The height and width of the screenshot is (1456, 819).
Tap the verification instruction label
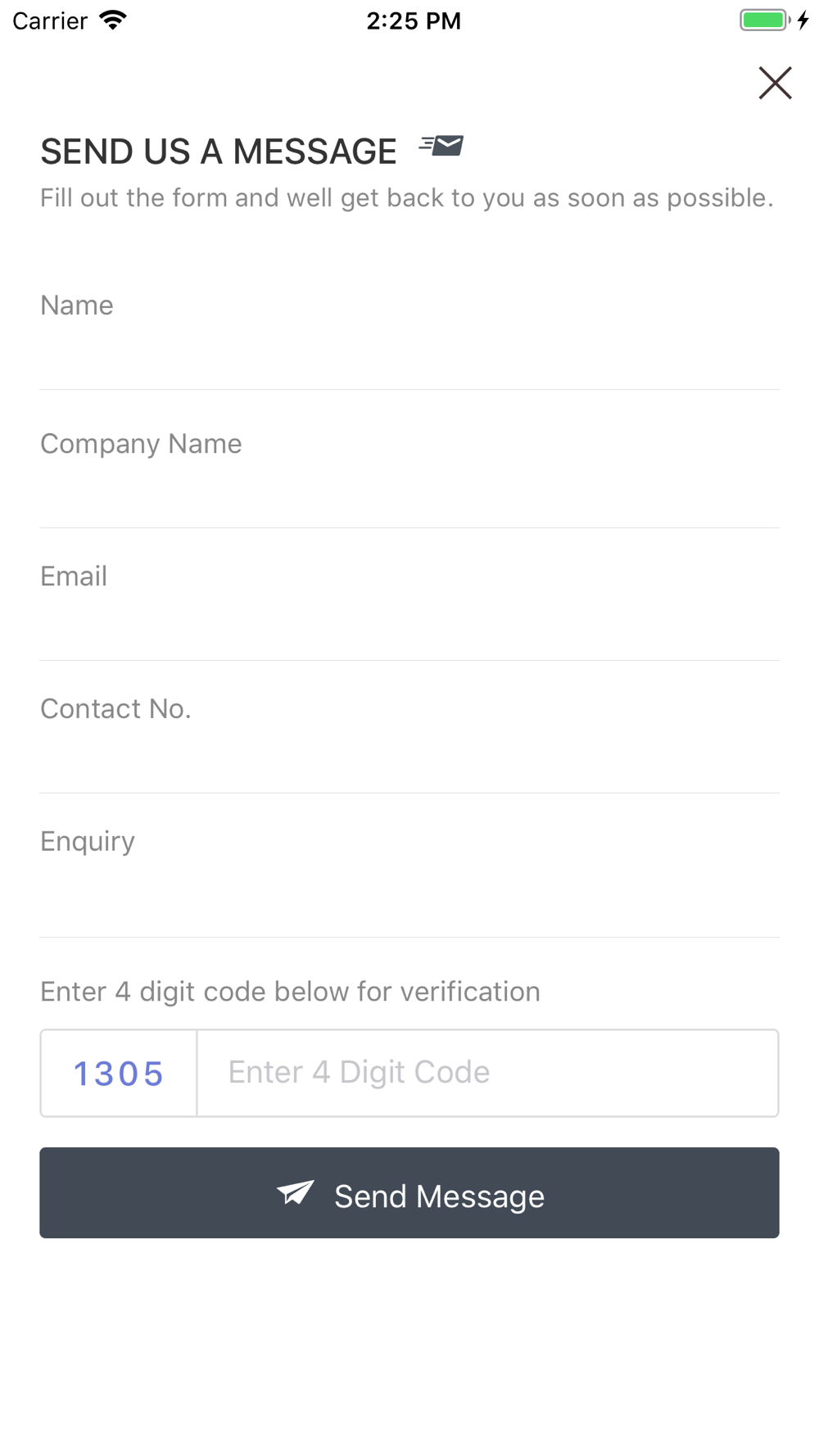click(x=290, y=992)
